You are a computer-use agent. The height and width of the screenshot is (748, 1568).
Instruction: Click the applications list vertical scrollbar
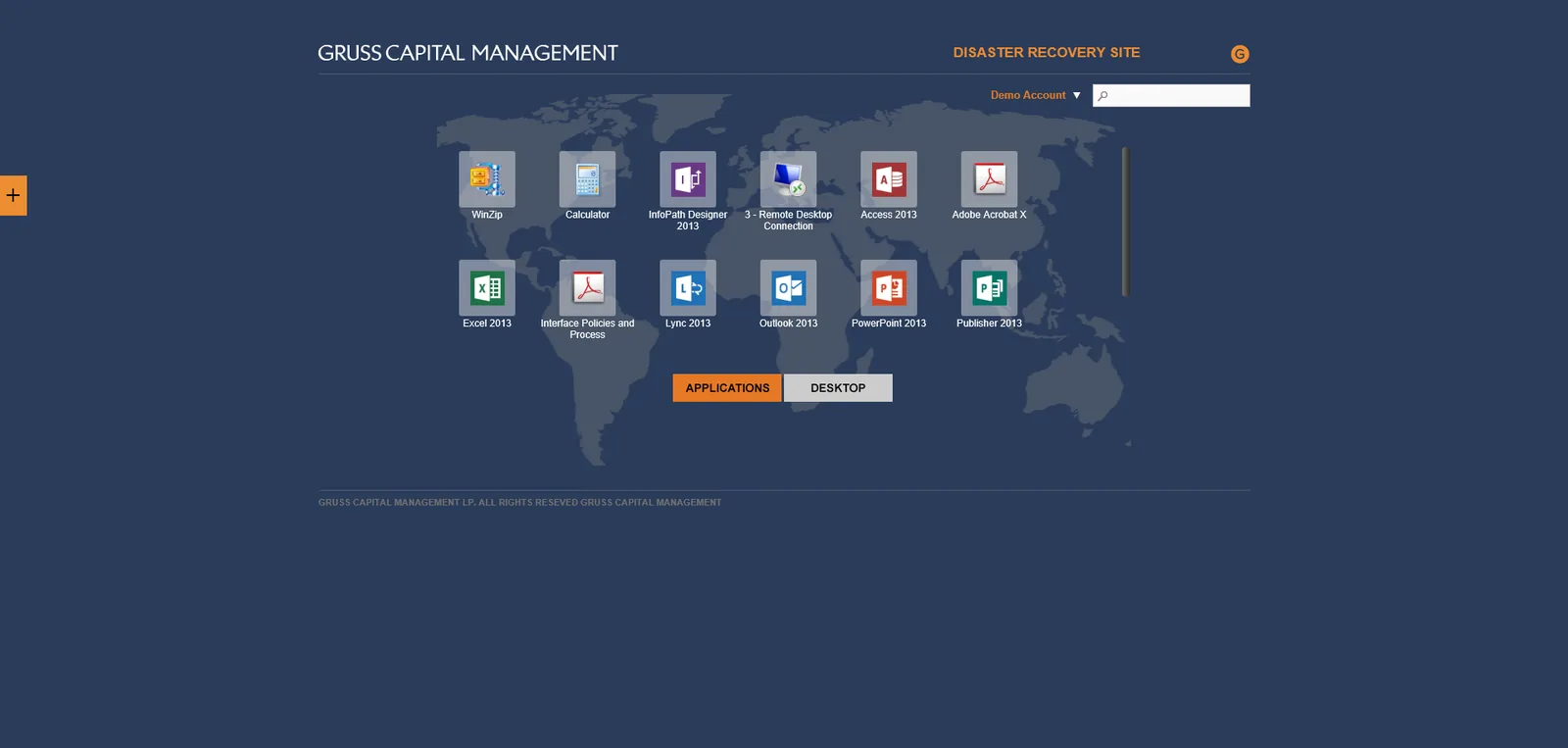tap(1126, 222)
